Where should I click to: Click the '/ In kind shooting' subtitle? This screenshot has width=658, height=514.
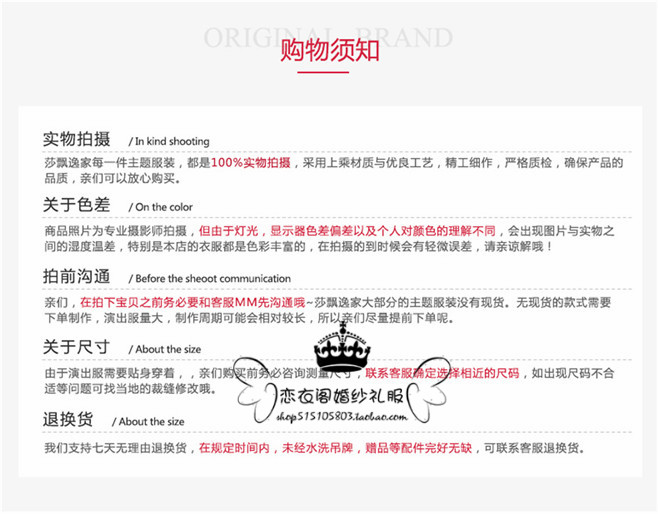pyautogui.click(x=169, y=141)
